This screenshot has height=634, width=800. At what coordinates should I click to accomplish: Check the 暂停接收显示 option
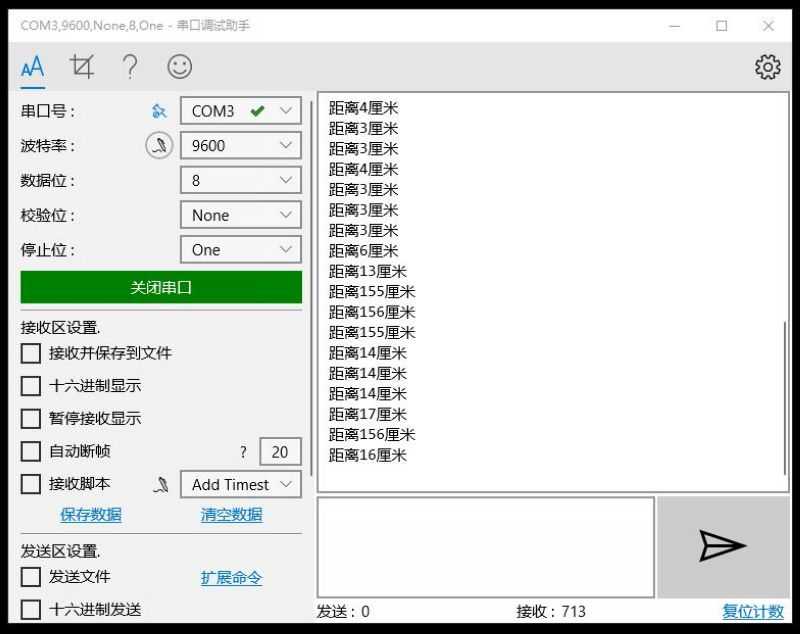click(x=31, y=419)
